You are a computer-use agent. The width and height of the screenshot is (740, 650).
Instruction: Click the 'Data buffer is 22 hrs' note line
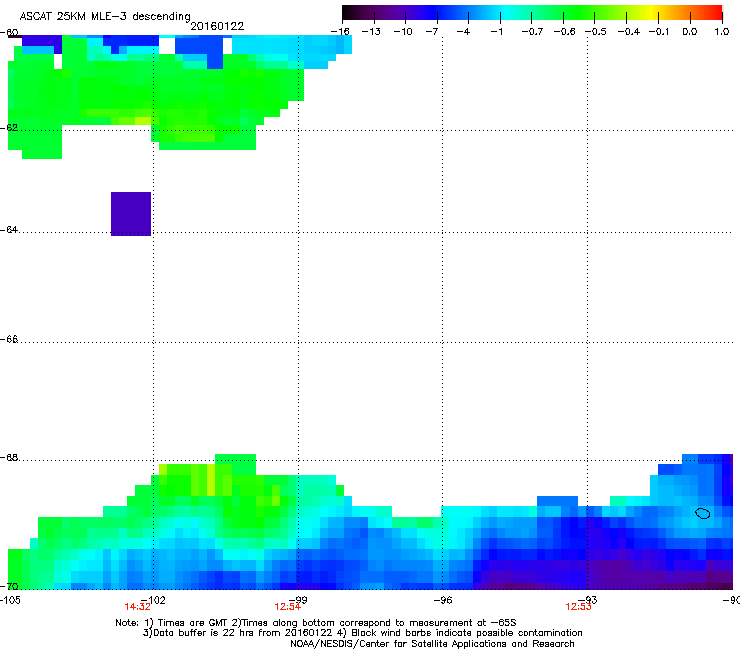[x=362, y=633]
